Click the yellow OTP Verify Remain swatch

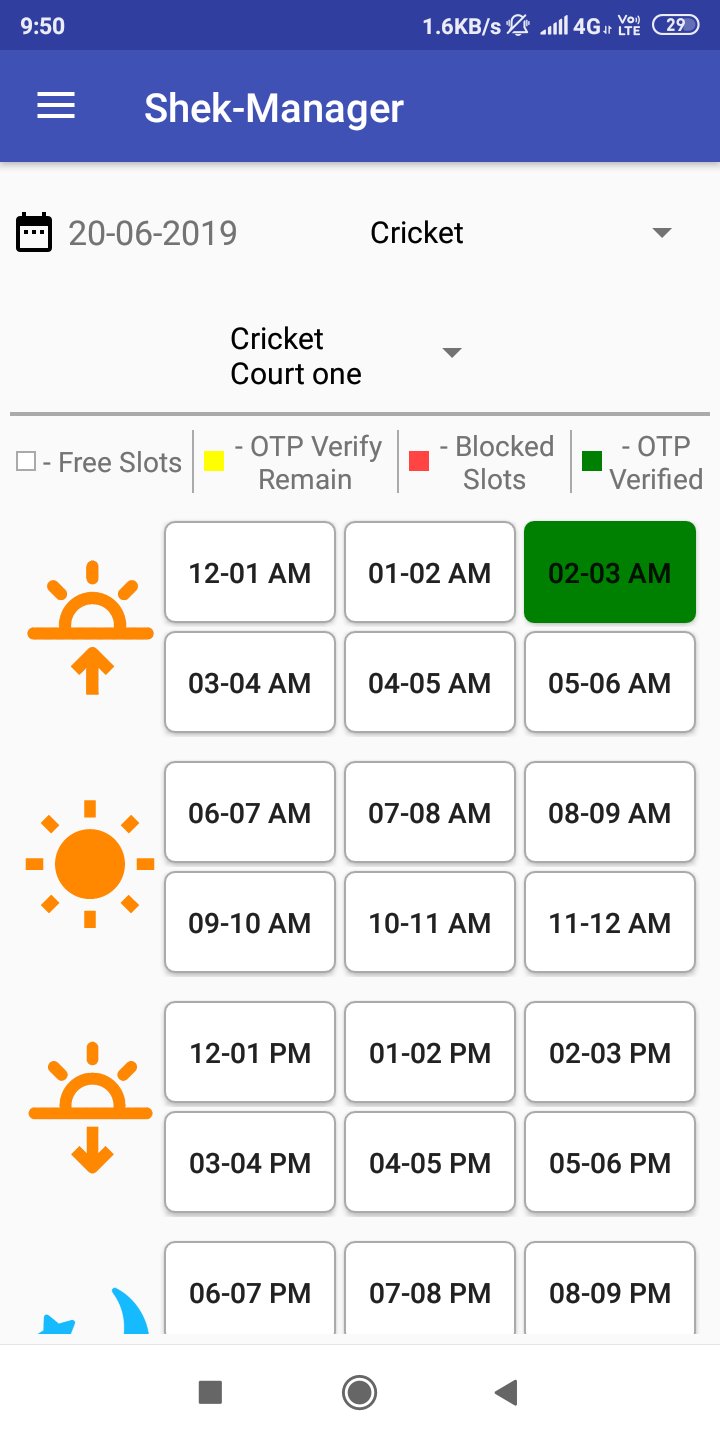point(213,461)
